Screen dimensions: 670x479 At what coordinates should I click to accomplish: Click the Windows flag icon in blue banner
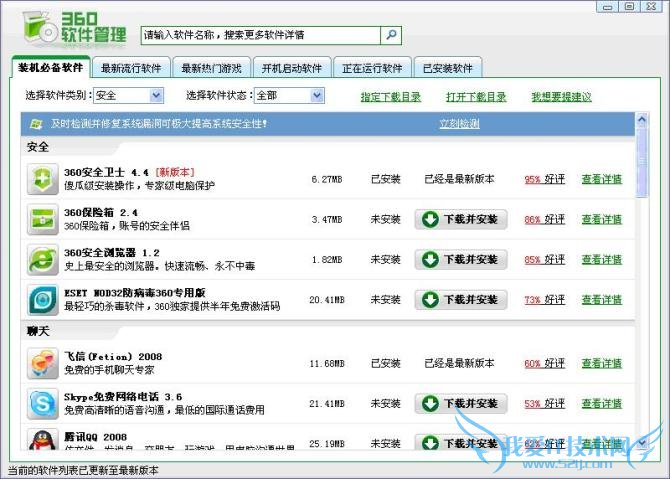tap(36, 124)
